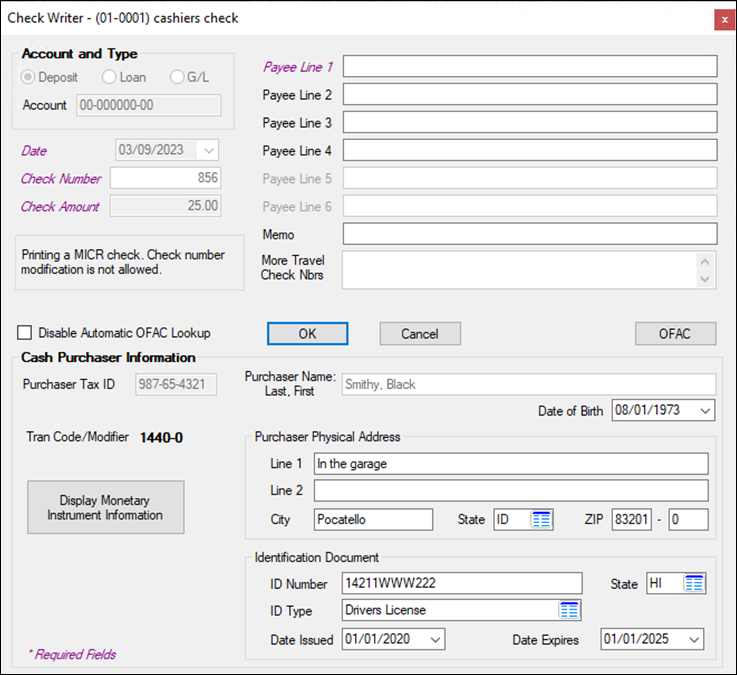Screen dimensions: 737x675
Task: Click into the Payee Line 3 field
Action: click(x=530, y=122)
